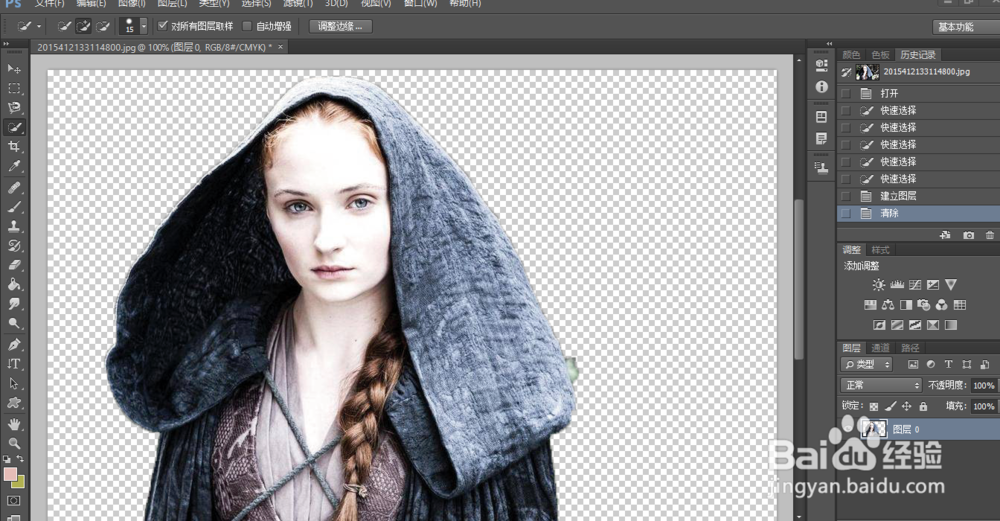
Task: Expand the toolbox double-arrow
Action: (6, 44)
